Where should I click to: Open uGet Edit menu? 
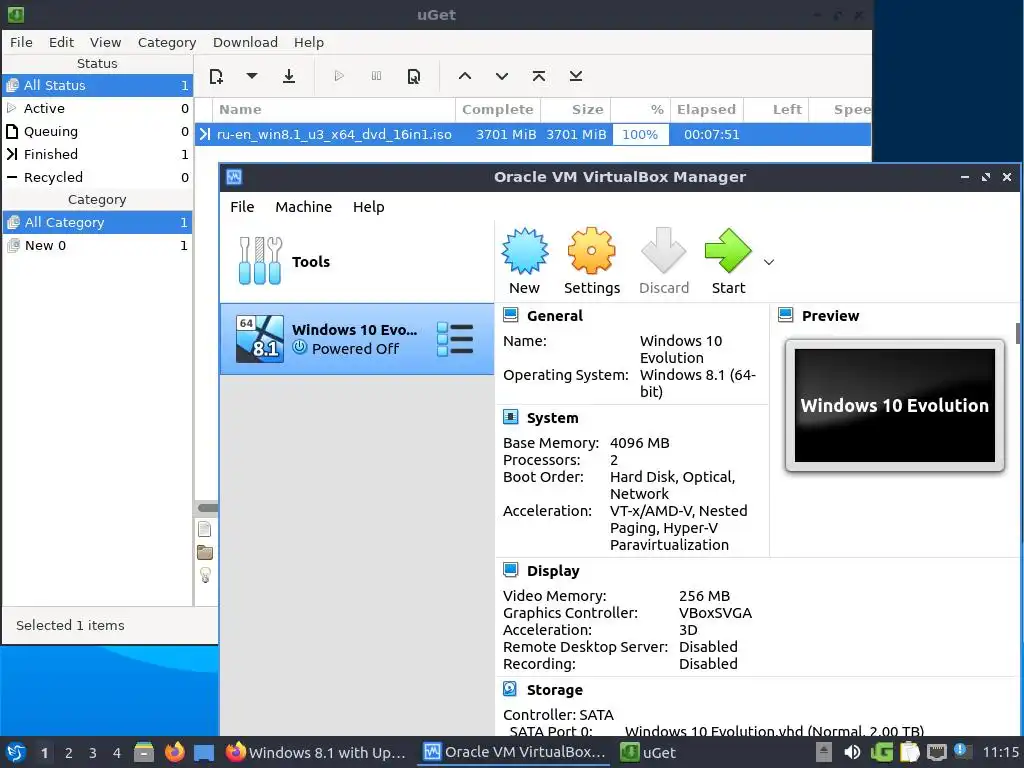(61, 42)
